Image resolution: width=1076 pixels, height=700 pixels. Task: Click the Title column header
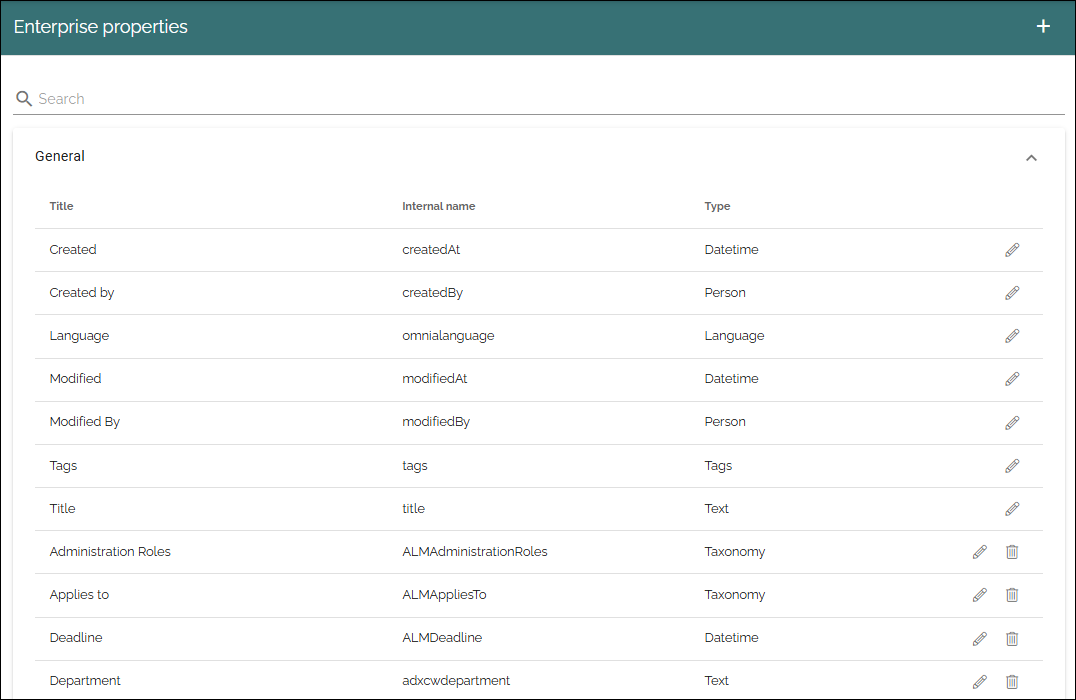tap(61, 206)
